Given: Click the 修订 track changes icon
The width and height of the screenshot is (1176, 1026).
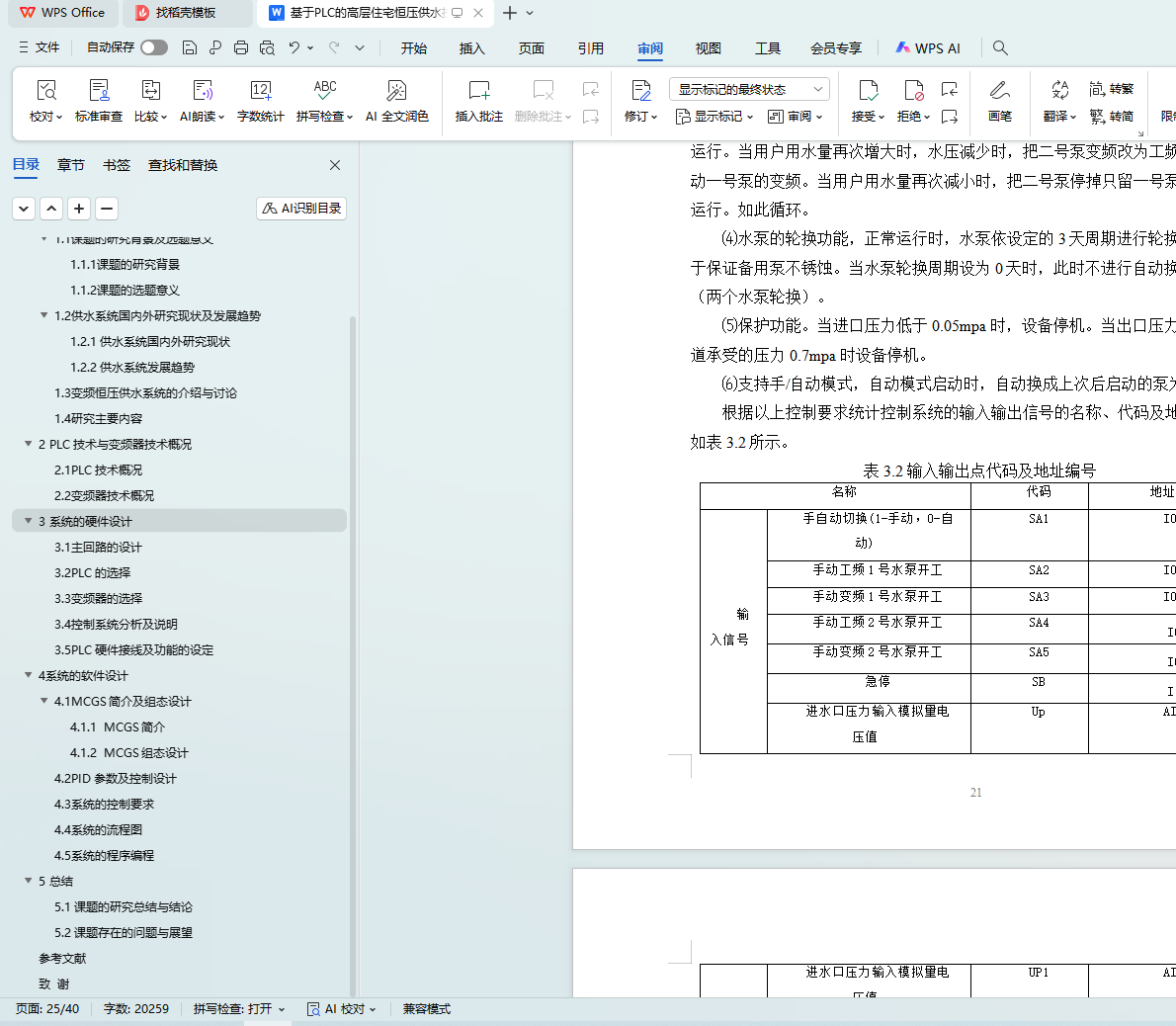Looking at the screenshot, I should click(x=640, y=91).
